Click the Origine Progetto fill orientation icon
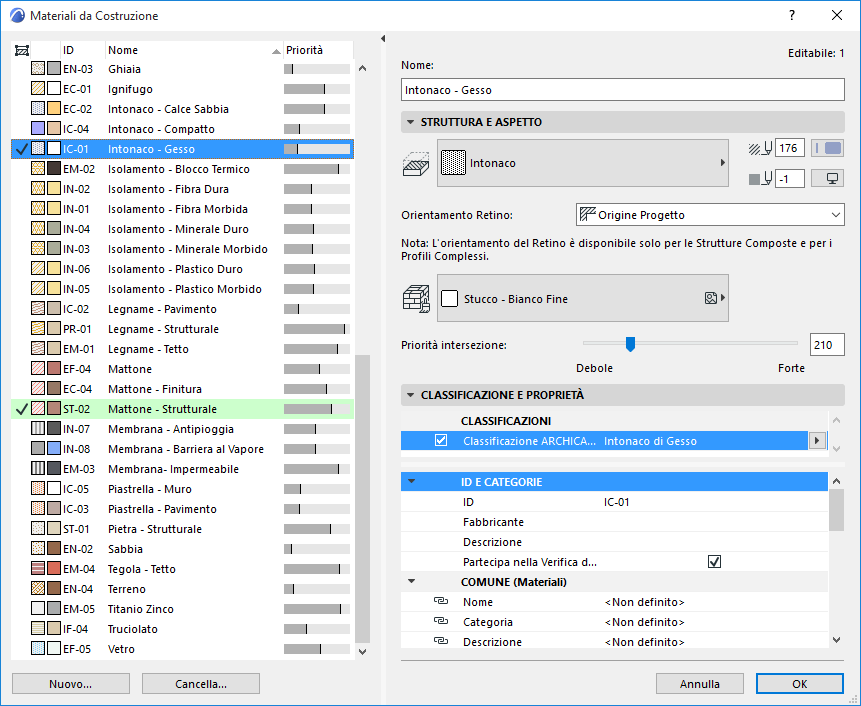The width and height of the screenshot is (861, 706). (588, 215)
